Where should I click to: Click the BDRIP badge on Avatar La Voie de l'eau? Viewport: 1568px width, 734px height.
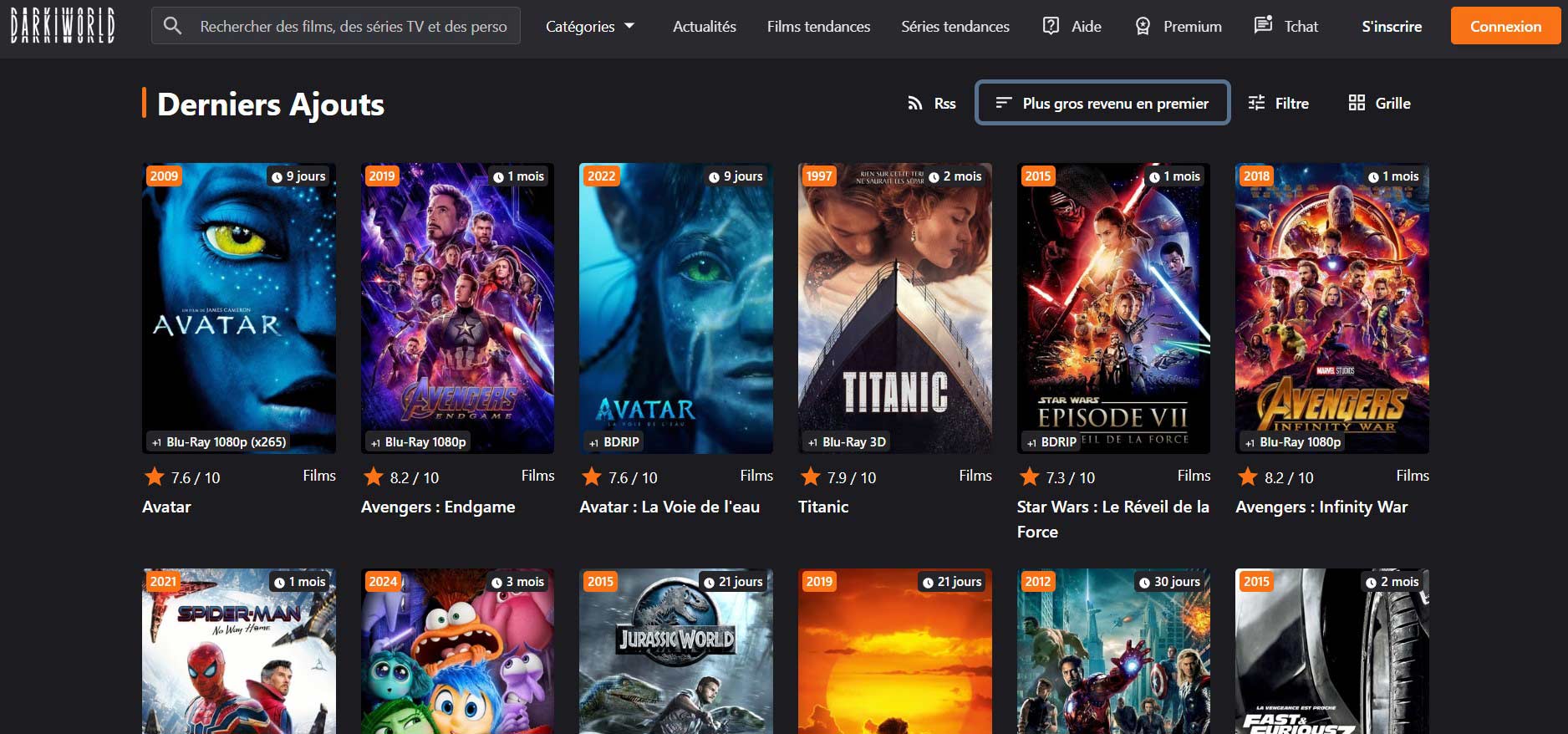613,441
